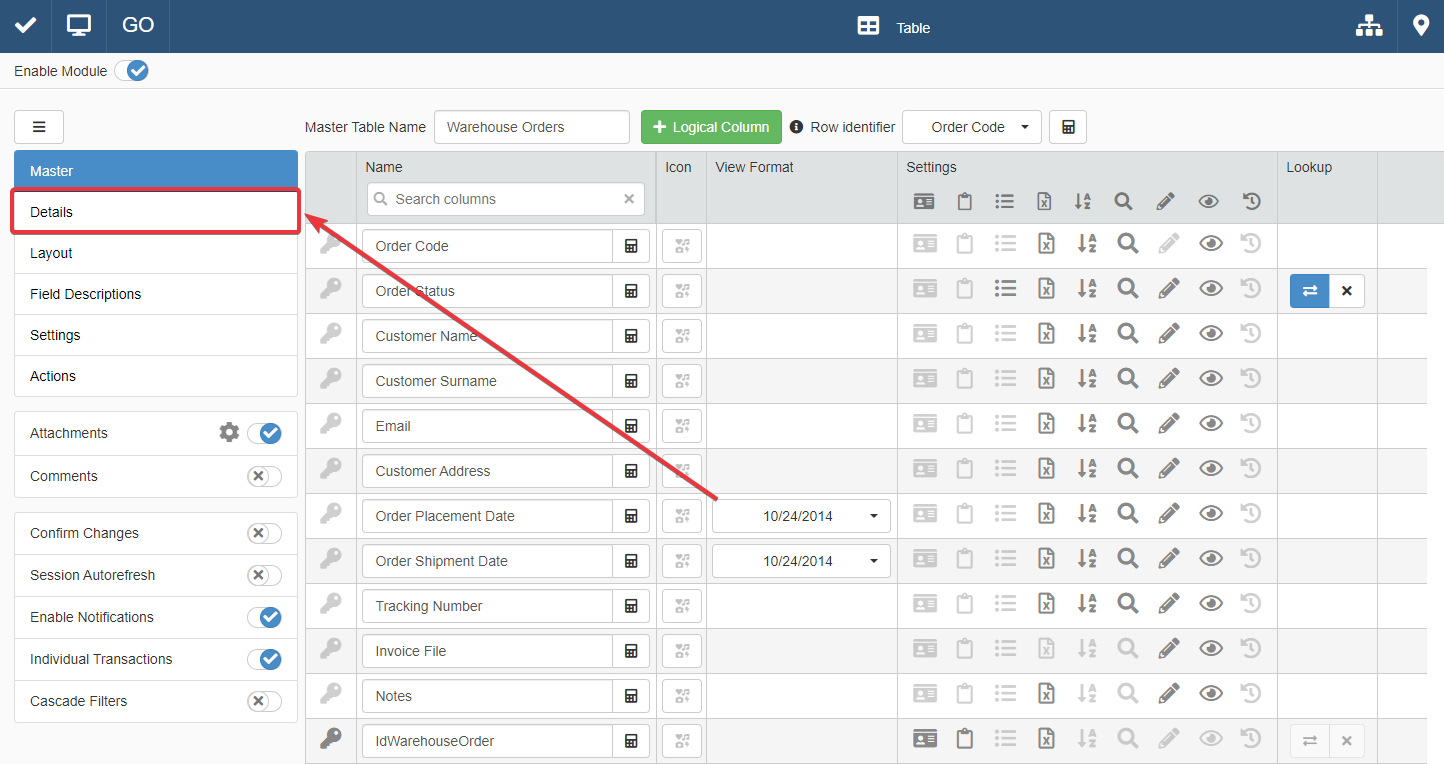Open the hierarchy sitemap icon at top right
The height and width of the screenshot is (764, 1444).
click(1368, 27)
